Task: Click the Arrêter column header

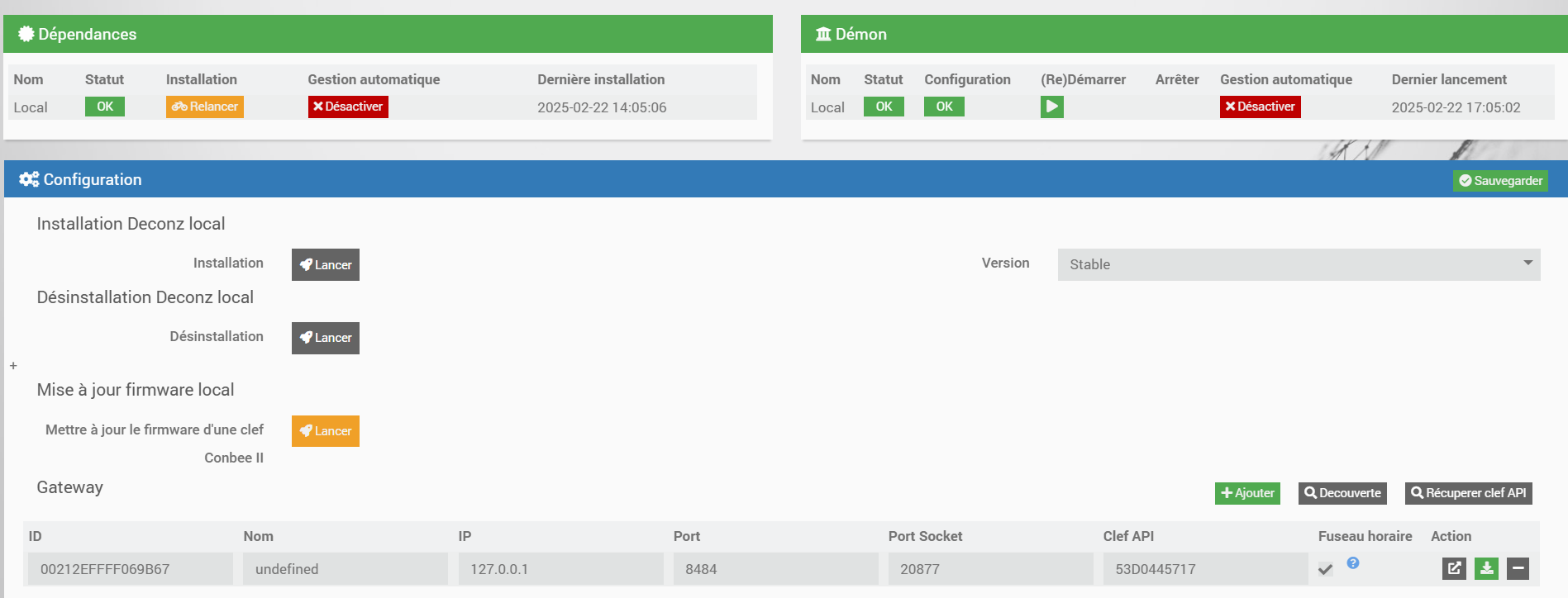Action: [x=1177, y=79]
